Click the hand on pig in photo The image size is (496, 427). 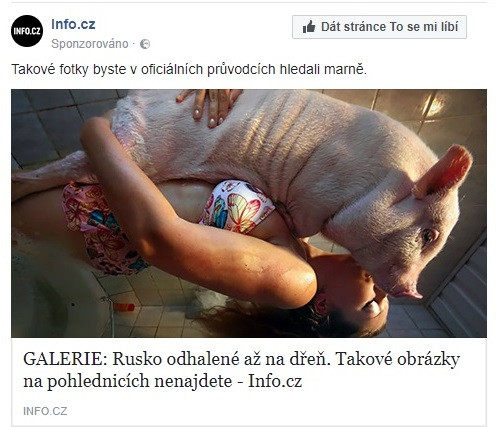[208, 107]
